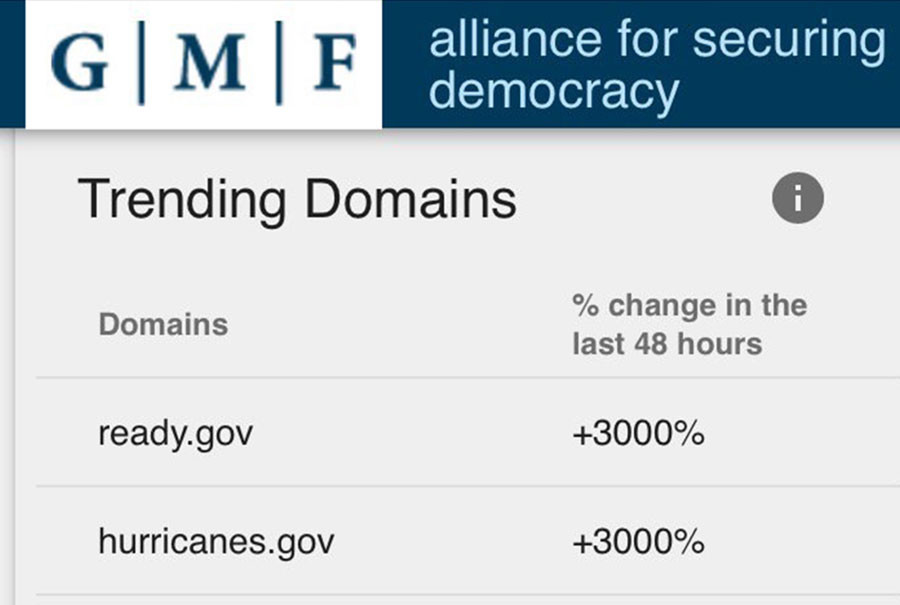Screen dimensions: 900x605
Task: Click the letter M in the logo
Action: [x=210, y=63]
